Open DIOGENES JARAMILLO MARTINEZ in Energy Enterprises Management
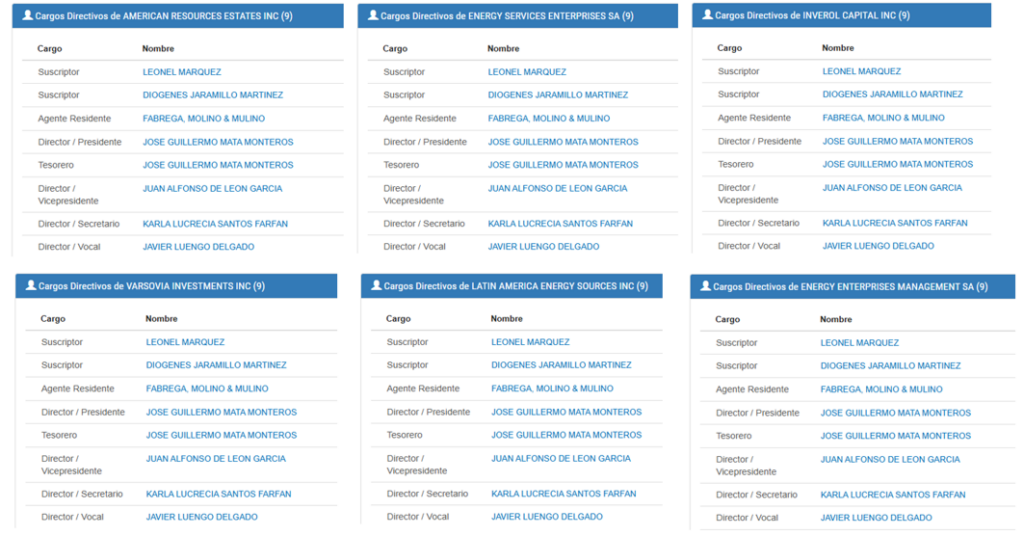1024x536 pixels. pos(890,366)
